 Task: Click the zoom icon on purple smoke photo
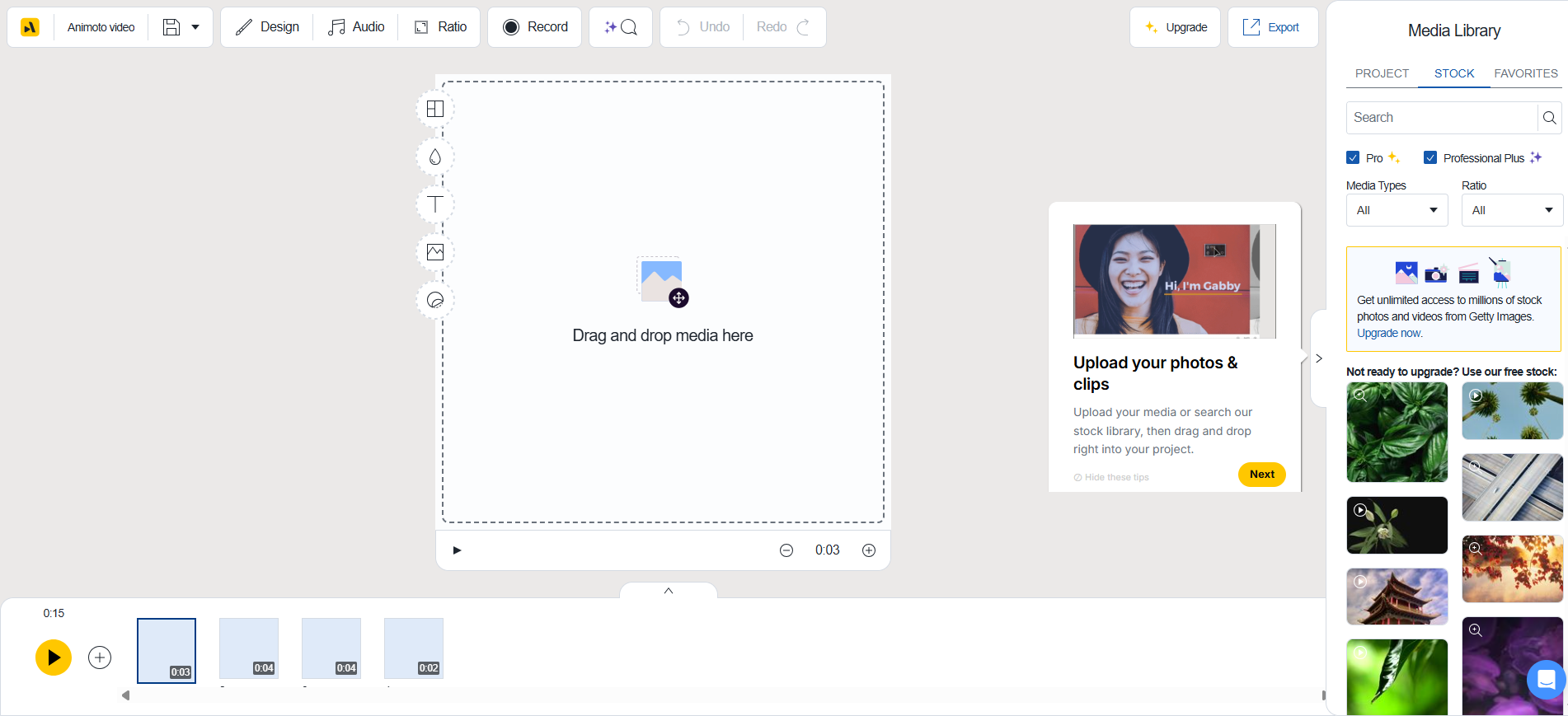coord(1476,630)
